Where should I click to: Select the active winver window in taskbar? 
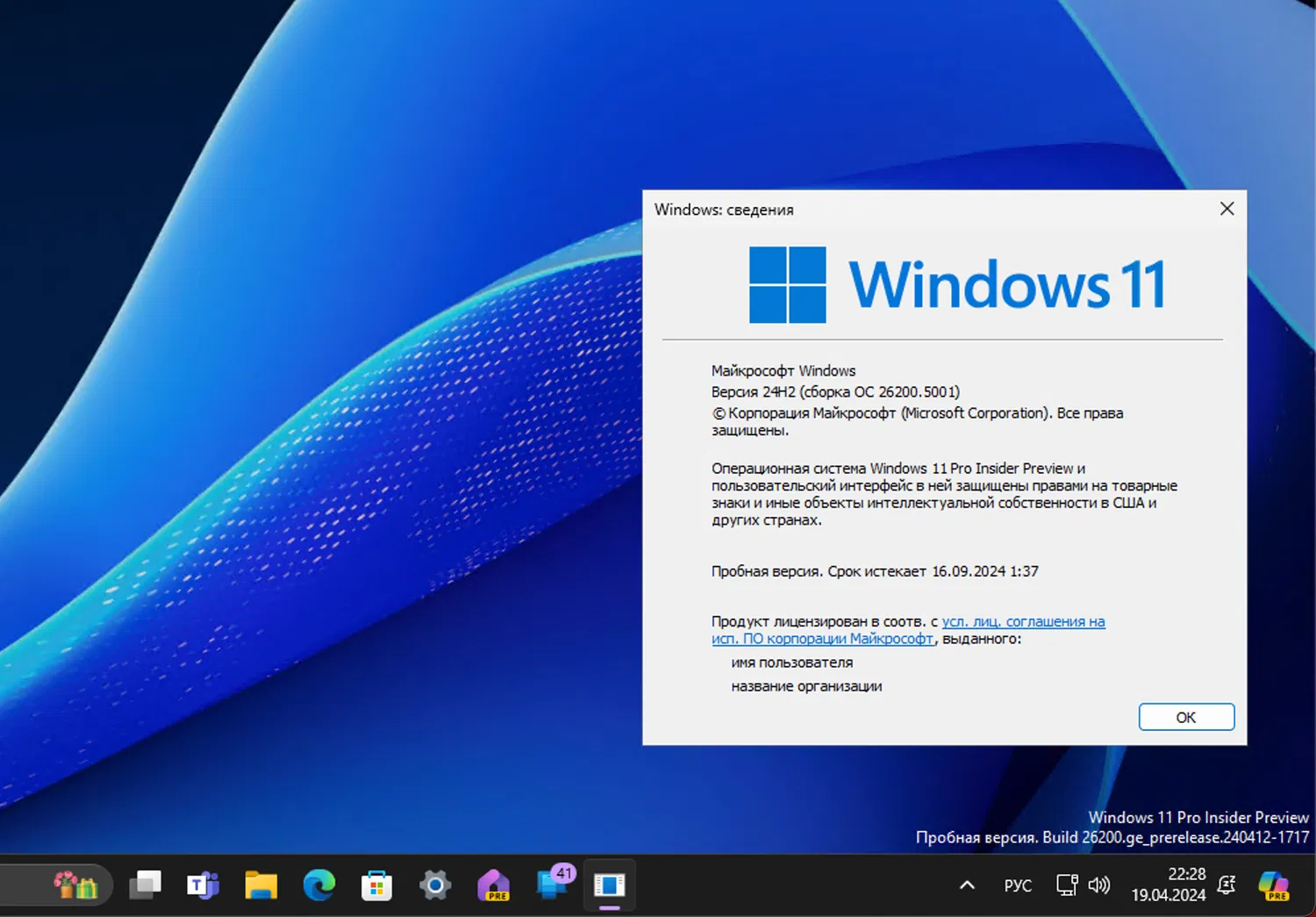(x=610, y=886)
